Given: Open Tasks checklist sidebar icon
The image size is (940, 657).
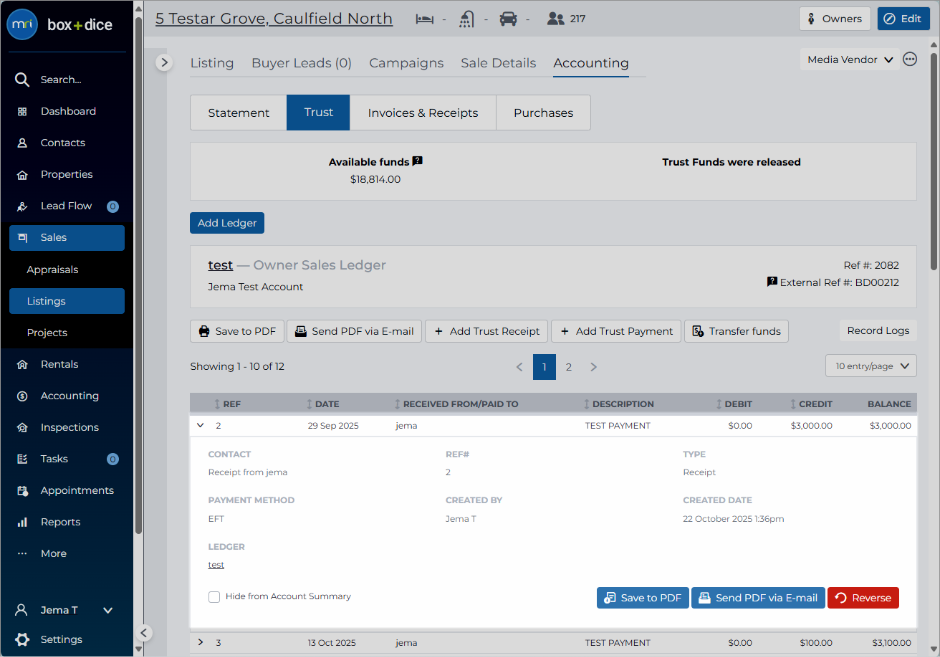Looking at the screenshot, I should [x=22, y=459].
